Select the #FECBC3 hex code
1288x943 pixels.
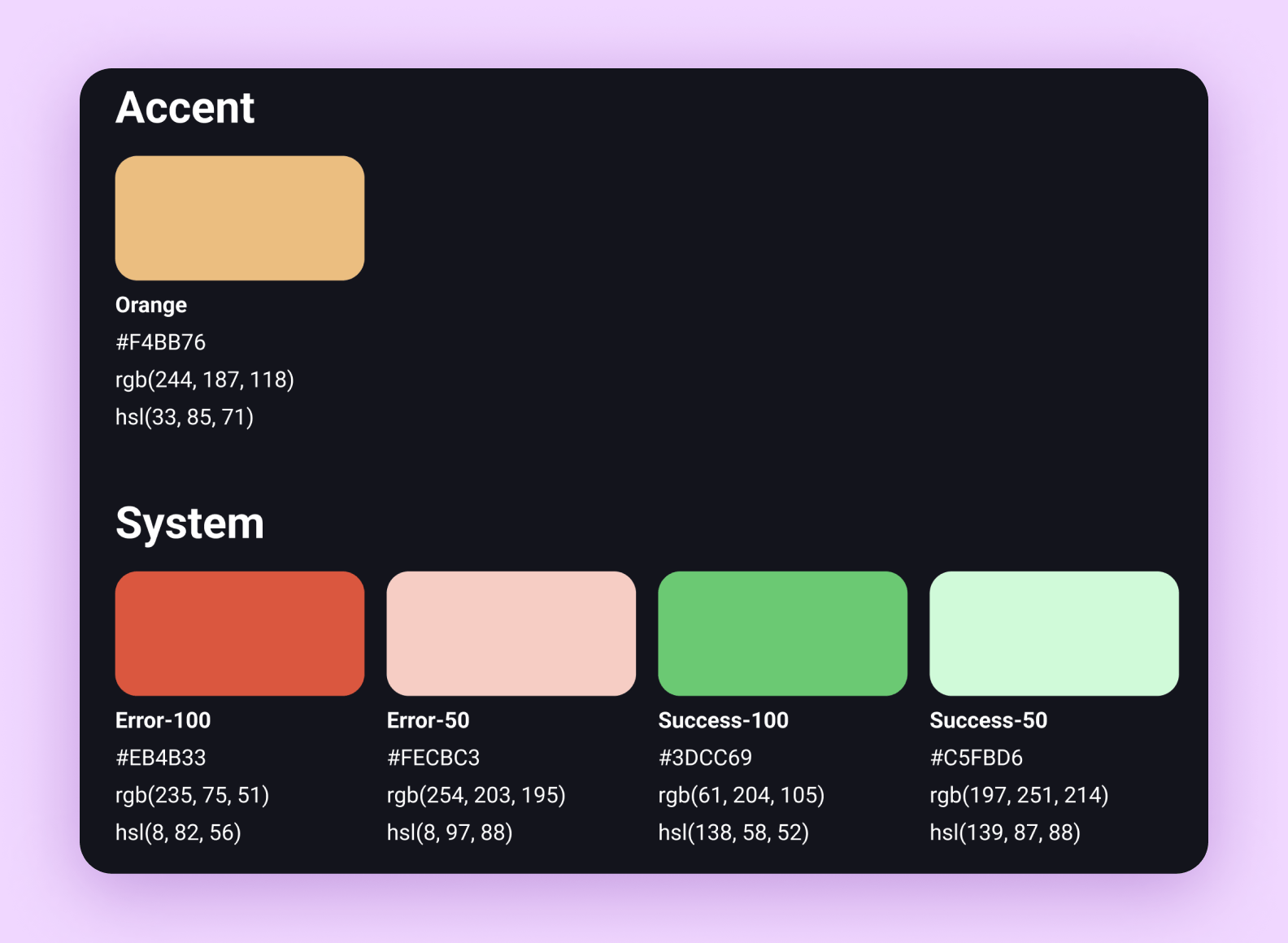433,758
